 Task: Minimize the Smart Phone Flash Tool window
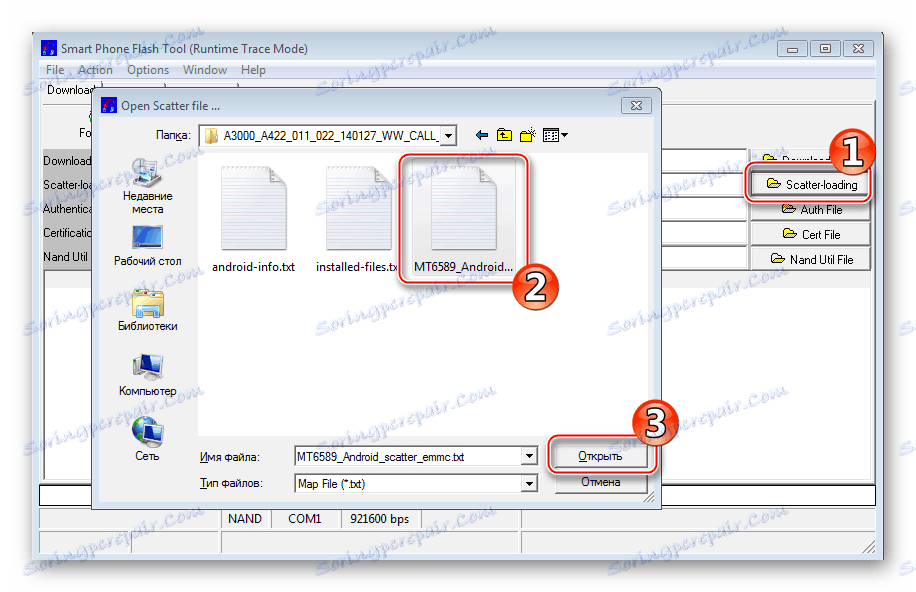point(793,49)
